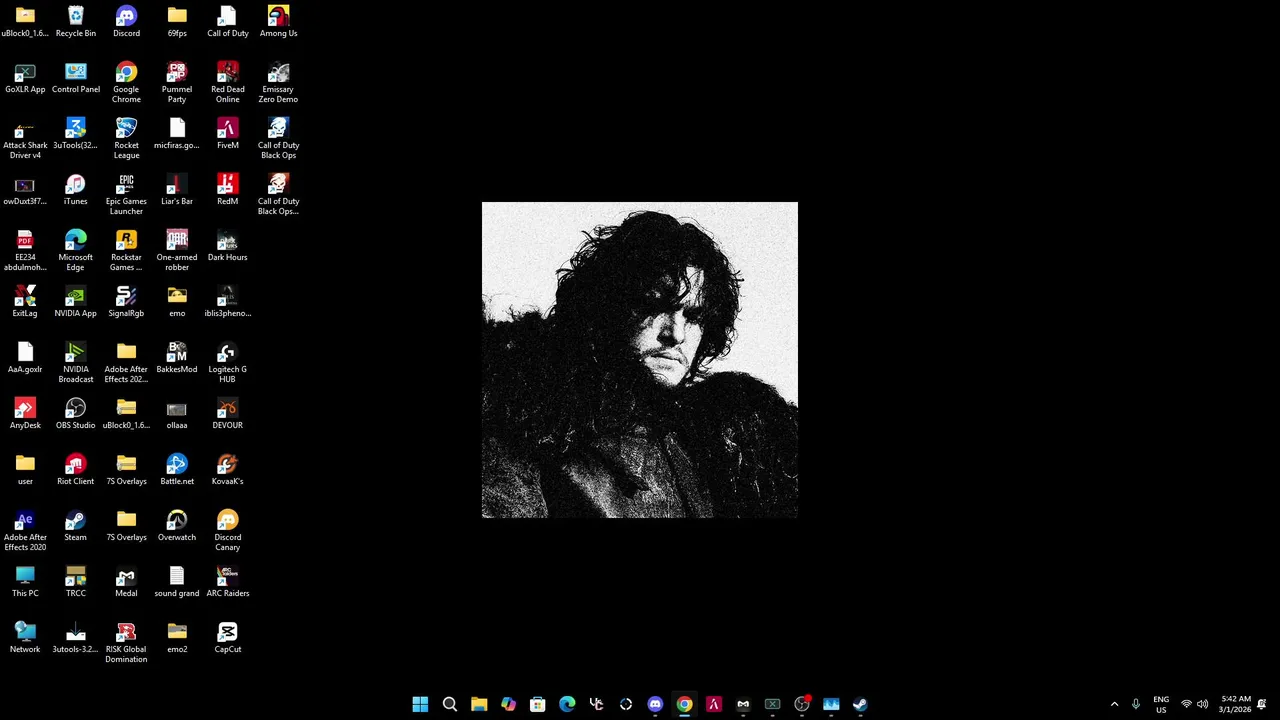1280x720 pixels.
Task: Select the Riot Client desktop icon
Action: pyautogui.click(x=76, y=470)
